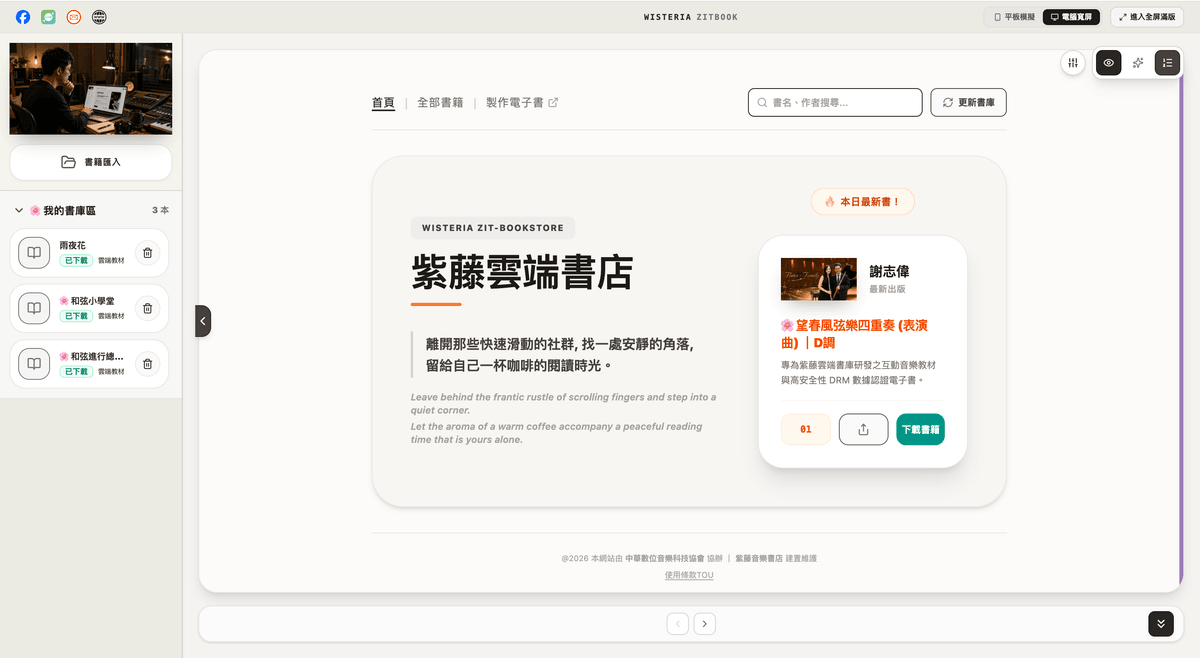Toggle the numbered list view button

[1167, 63]
